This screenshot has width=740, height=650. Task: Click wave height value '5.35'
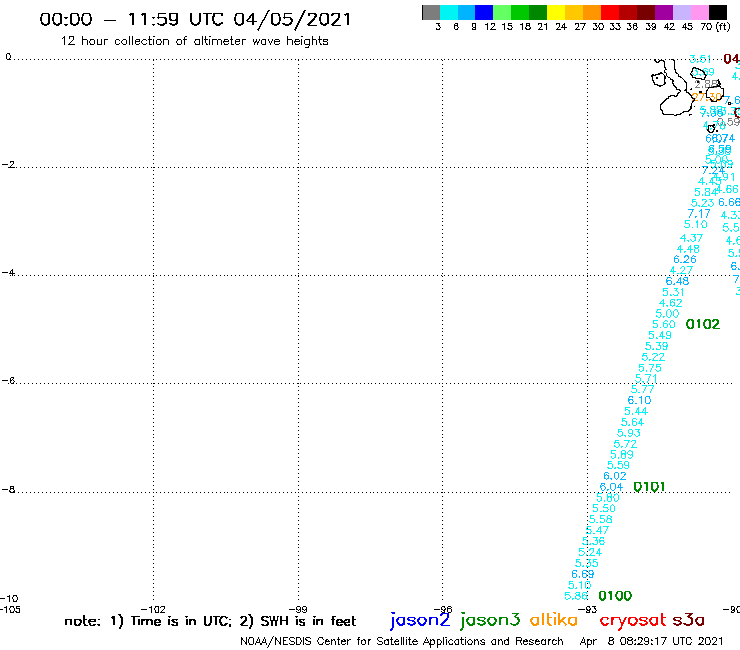pyautogui.click(x=587, y=563)
